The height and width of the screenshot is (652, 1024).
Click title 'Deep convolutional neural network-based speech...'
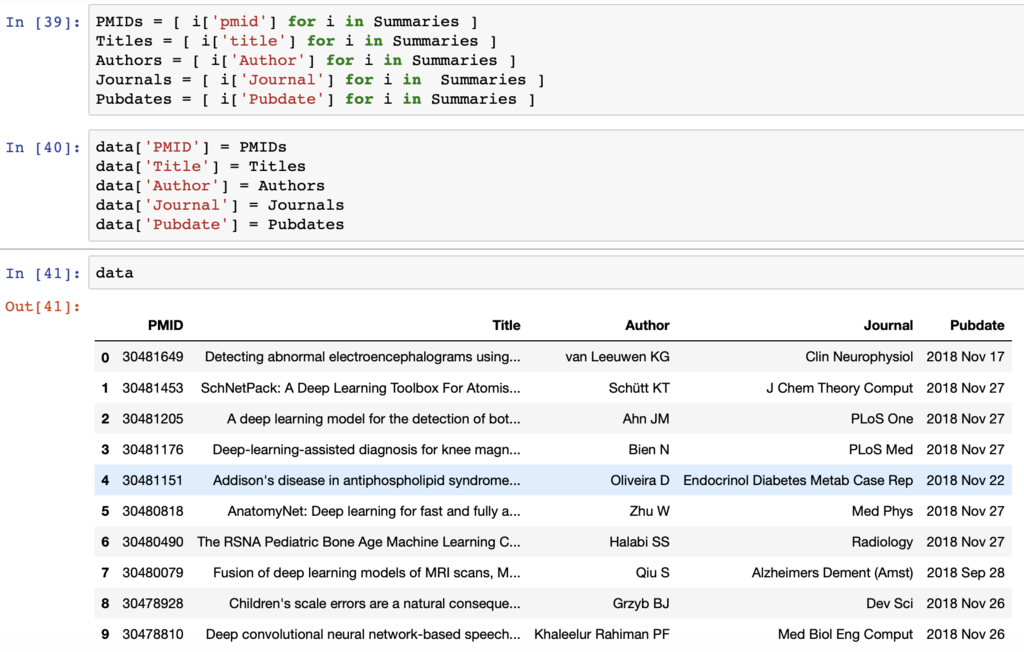(x=363, y=634)
